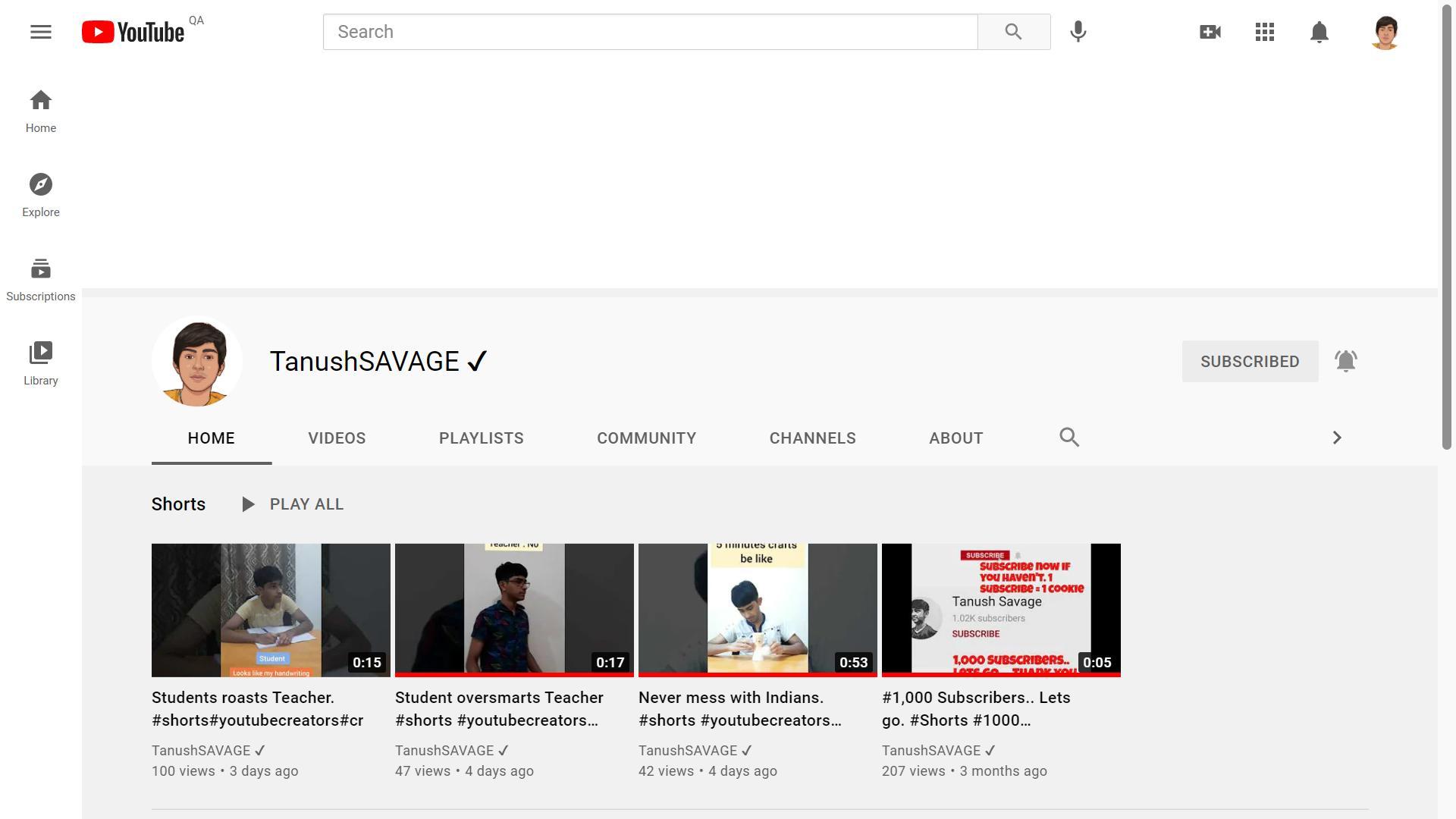Viewport: 1456px width, 819px height.
Task: Open 'Never mess with Indians' thumbnail
Action: [757, 610]
